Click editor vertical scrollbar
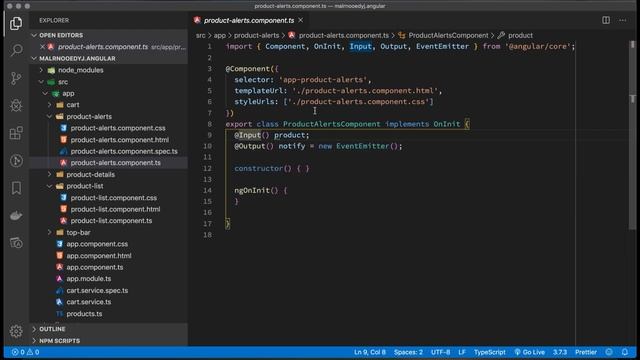The width and height of the screenshot is (640, 360). point(632,135)
